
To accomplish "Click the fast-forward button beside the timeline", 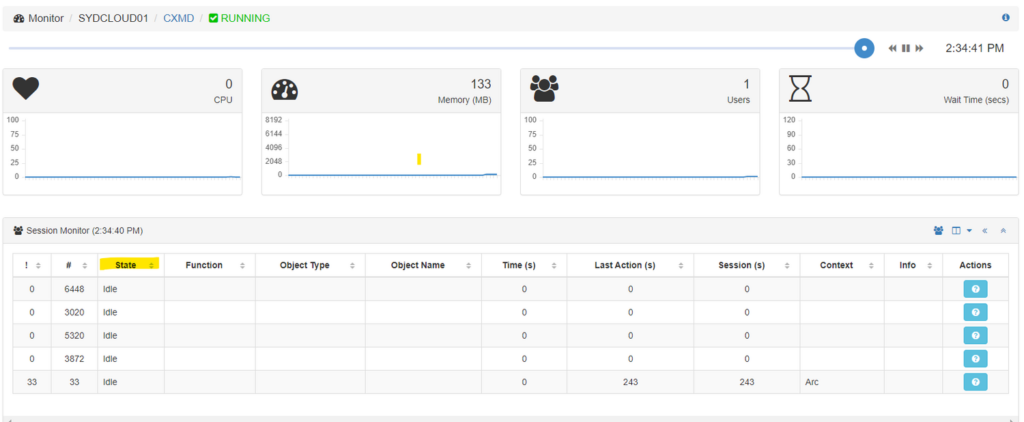I will click(x=919, y=48).
